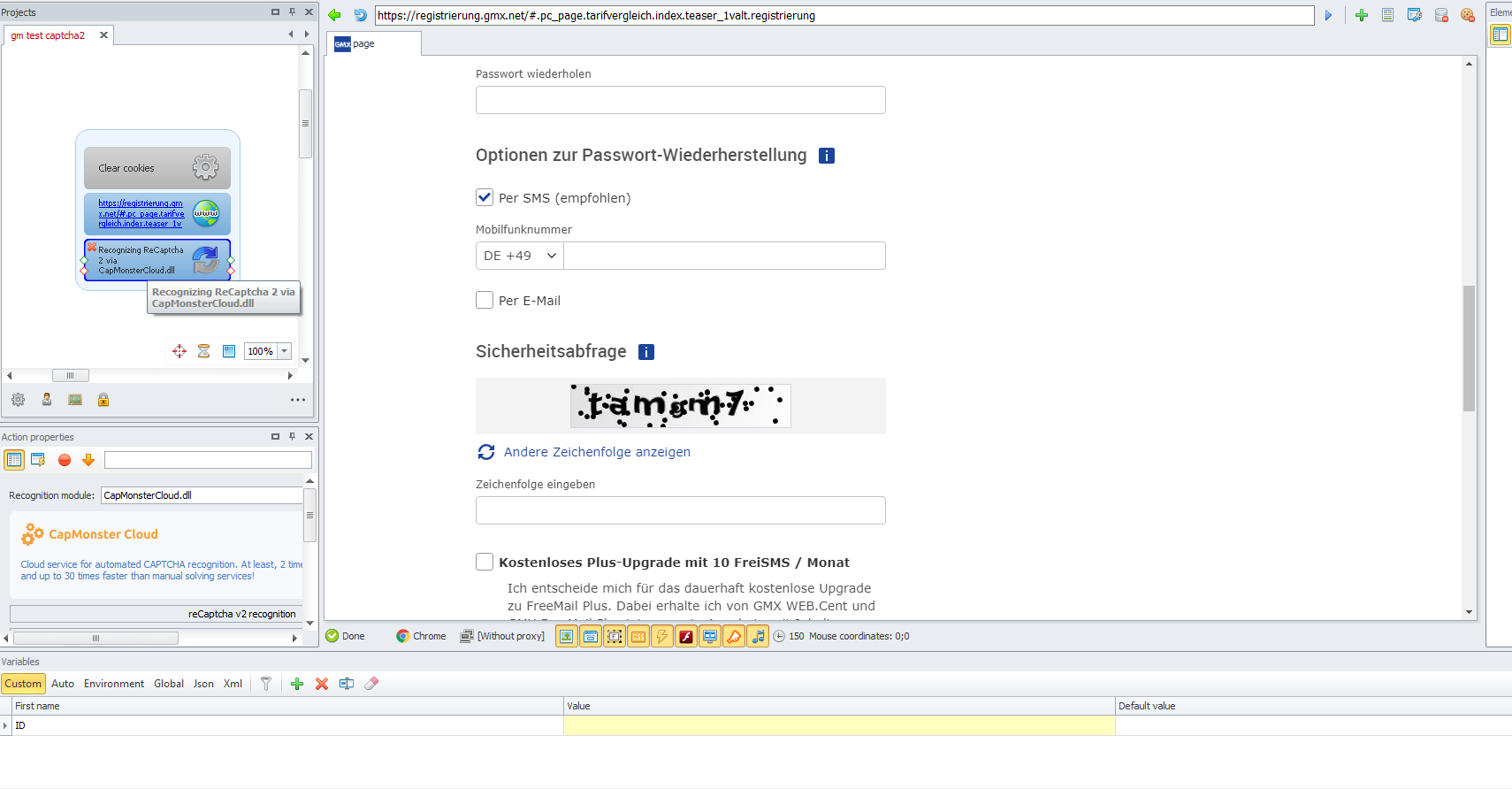Image resolution: width=1512 pixels, height=789 pixels.
Task: Click the hourglass icon in the project canvas
Action: pyautogui.click(x=203, y=351)
